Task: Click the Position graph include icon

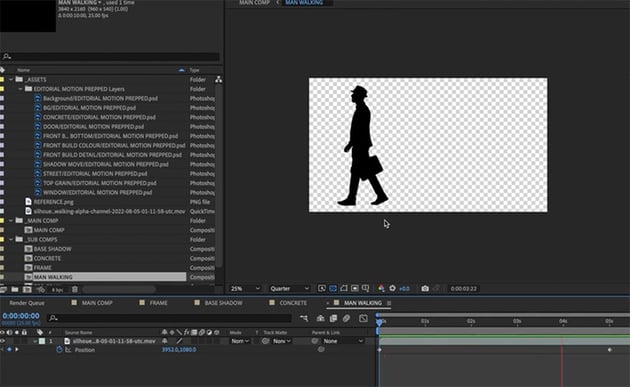Action: (x=68, y=350)
